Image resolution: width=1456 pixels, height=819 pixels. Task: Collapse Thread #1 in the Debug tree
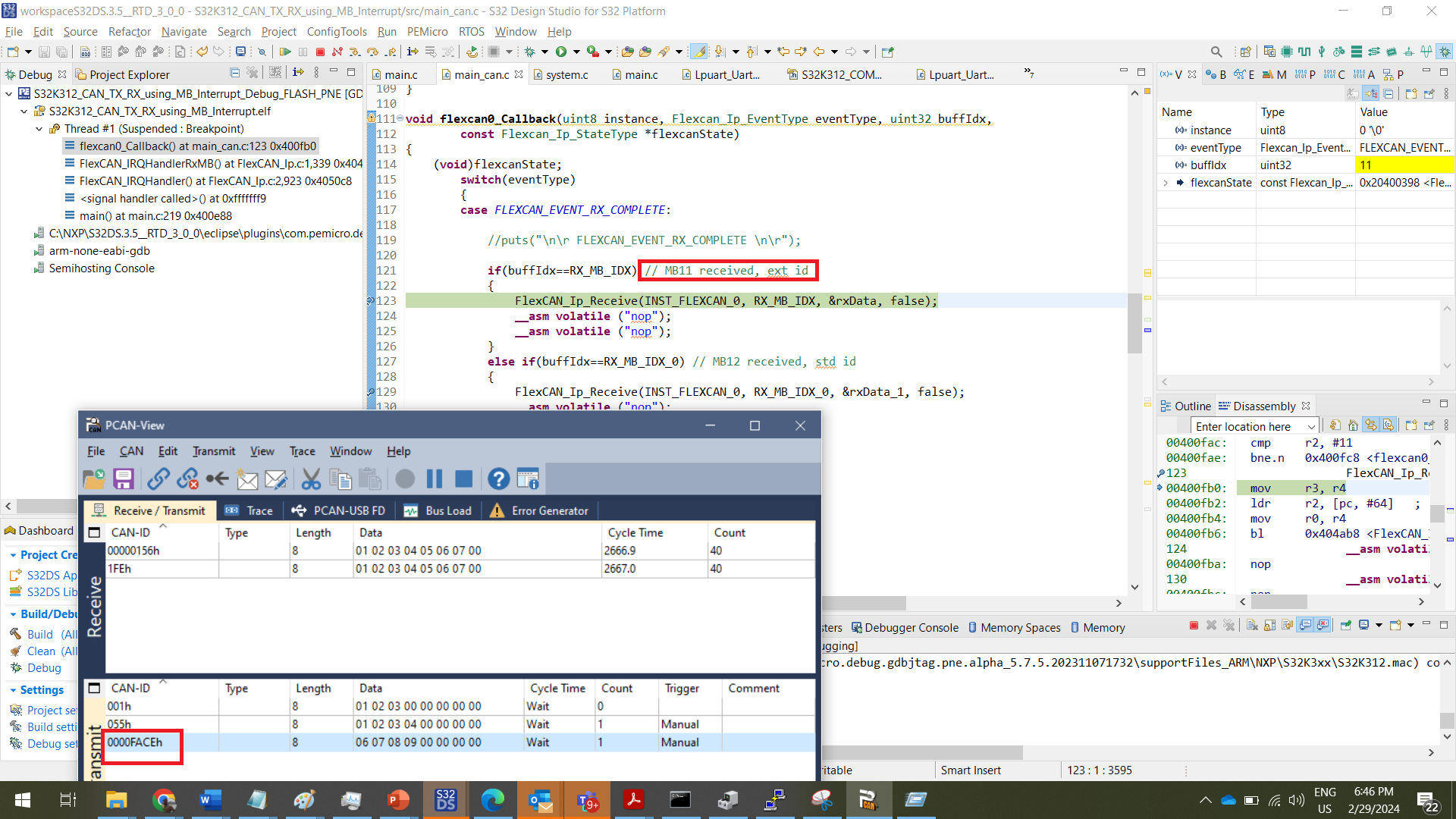[x=39, y=128]
